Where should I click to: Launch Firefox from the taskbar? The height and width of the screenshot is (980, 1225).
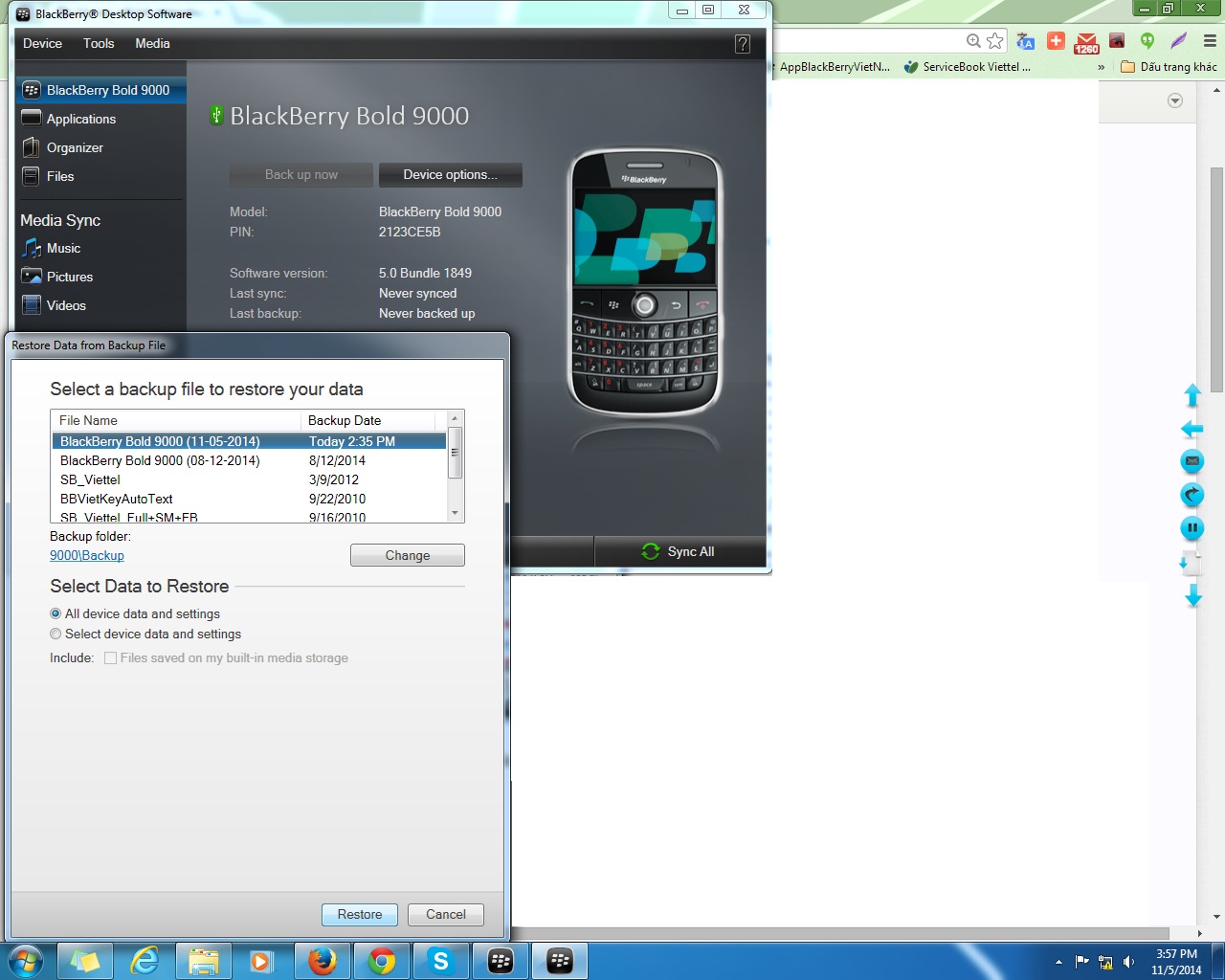[323, 961]
